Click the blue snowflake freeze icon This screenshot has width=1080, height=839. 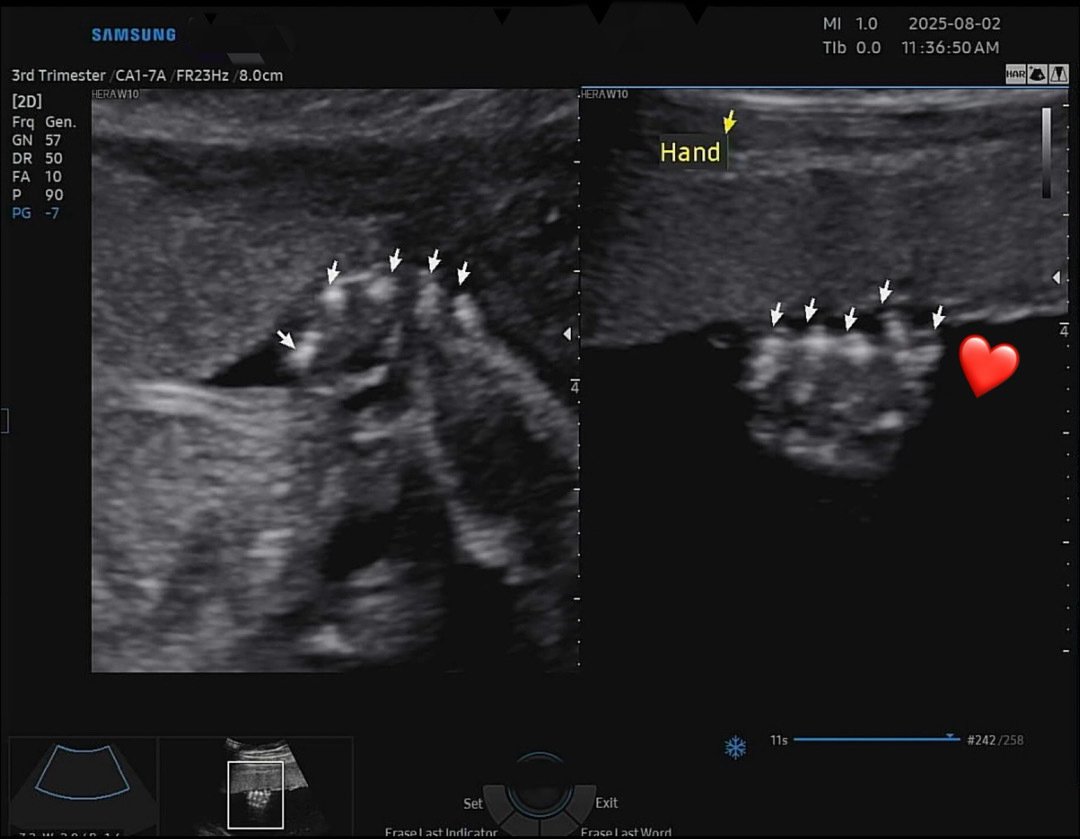[735, 747]
